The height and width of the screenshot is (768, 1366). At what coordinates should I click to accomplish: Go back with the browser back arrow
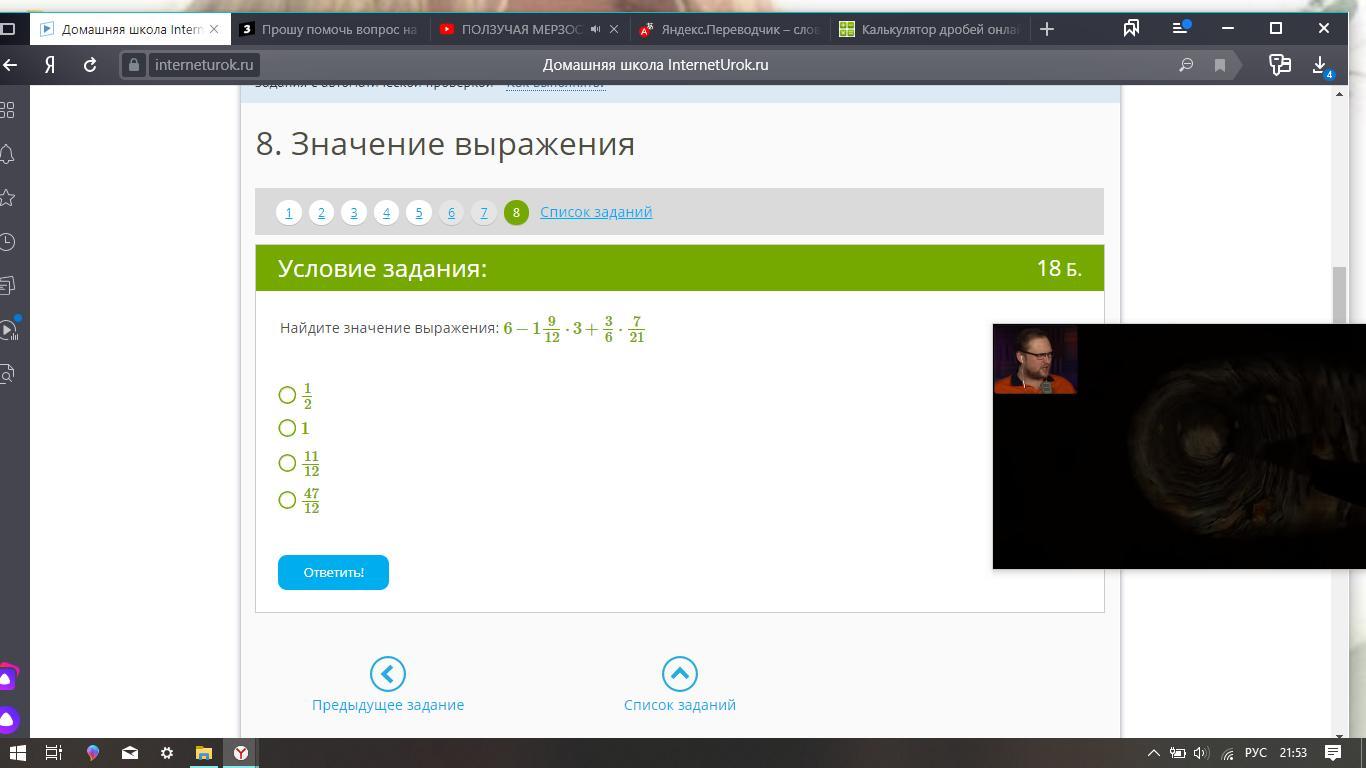point(10,65)
